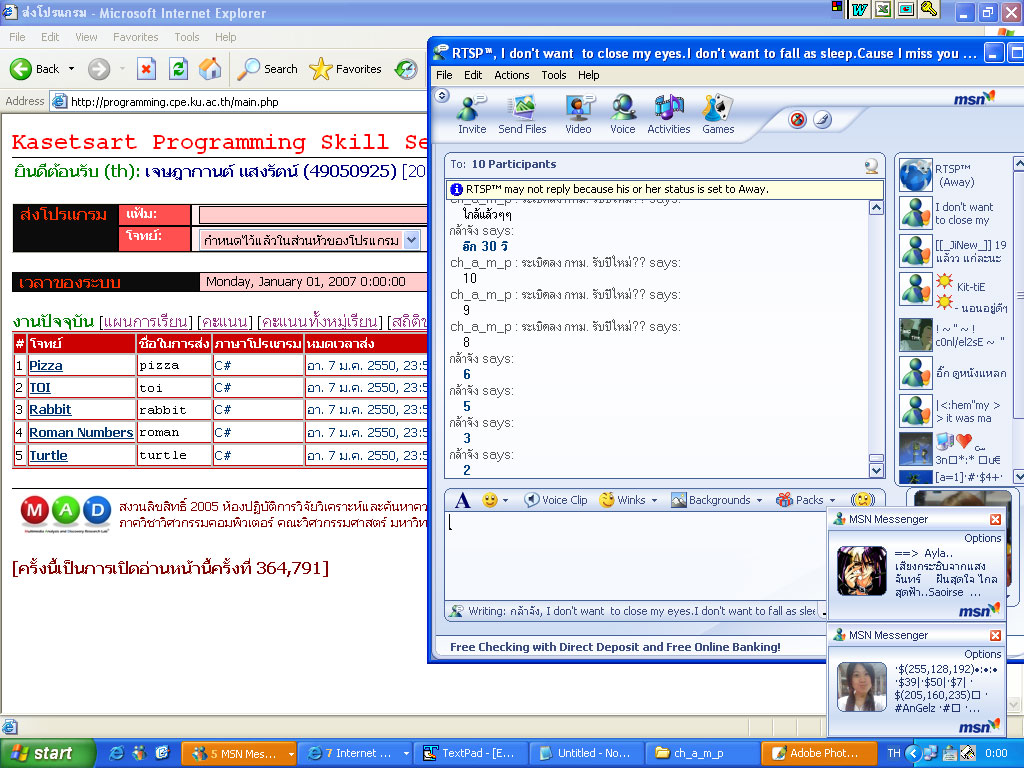This screenshot has height=768, width=1024.
Task: Open the Pizza problem link
Action: pyautogui.click(x=46, y=366)
